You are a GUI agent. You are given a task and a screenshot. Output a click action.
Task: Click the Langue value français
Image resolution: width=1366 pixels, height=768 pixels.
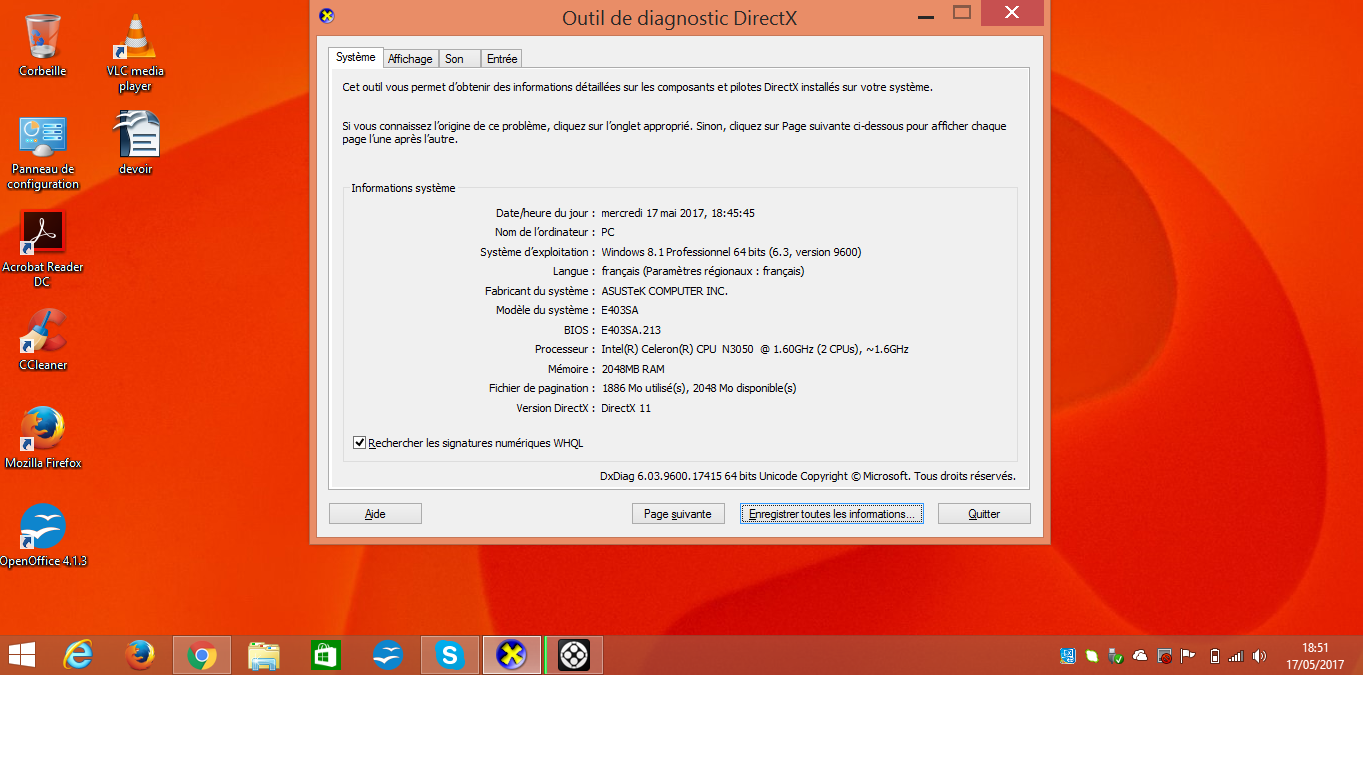point(702,271)
